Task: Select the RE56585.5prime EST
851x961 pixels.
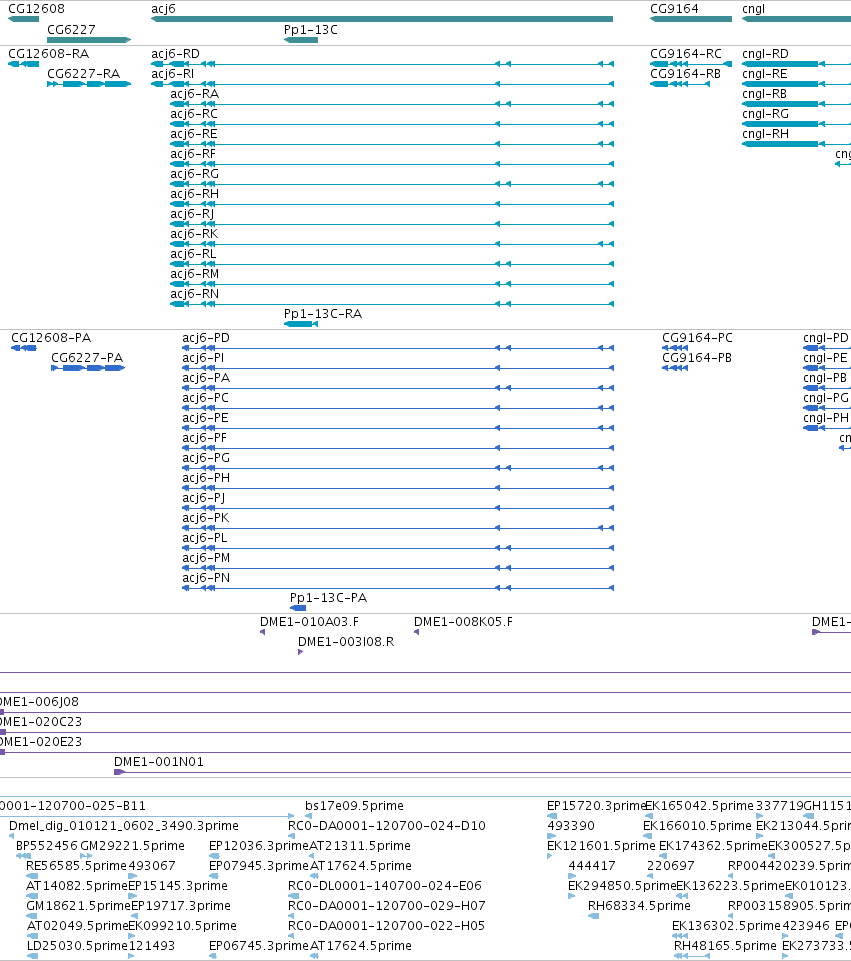Action: pyautogui.click(x=31, y=876)
